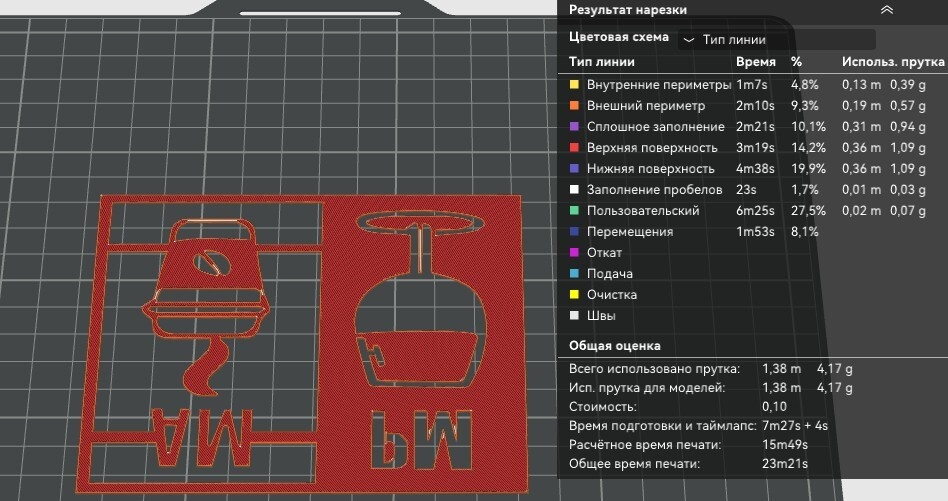This screenshot has width=948, height=501.
Task: Click the magenta Откат swatch icon
Action: [574, 253]
